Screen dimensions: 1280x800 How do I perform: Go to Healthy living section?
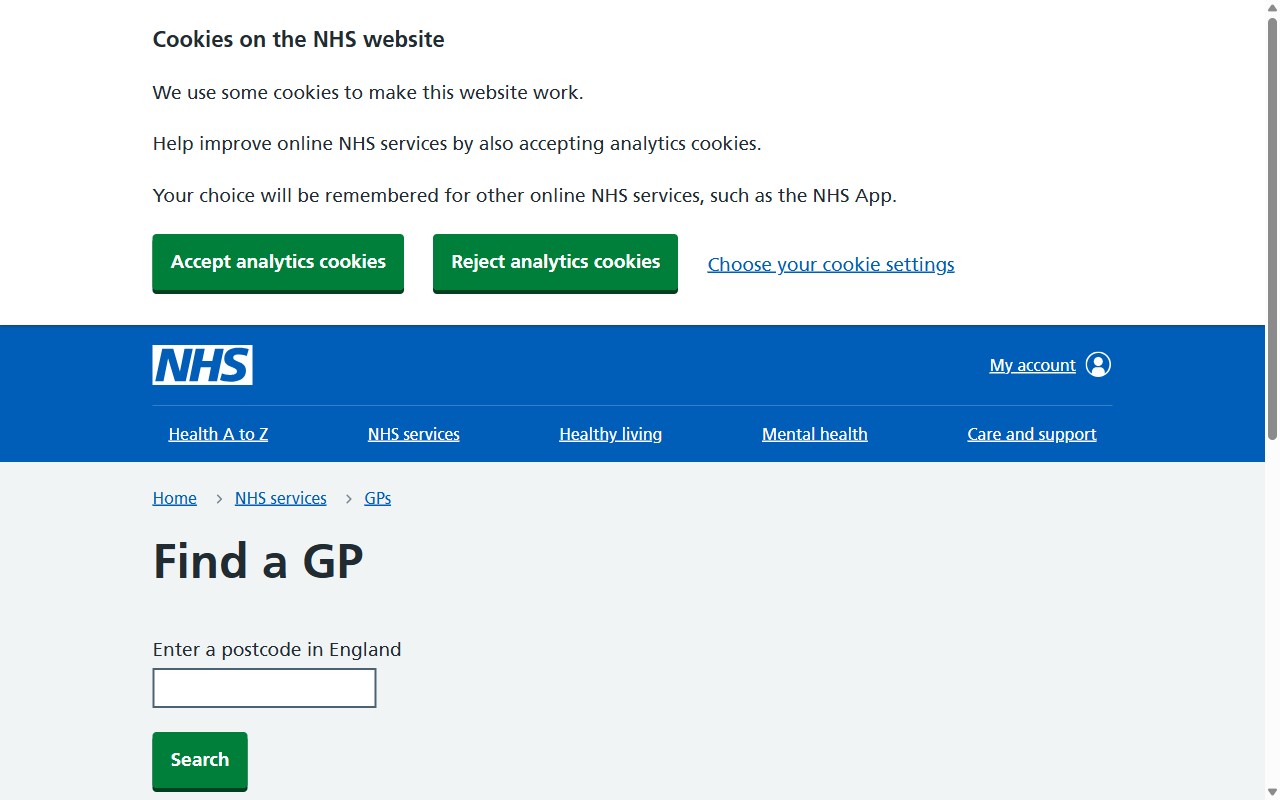click(610, 434)
